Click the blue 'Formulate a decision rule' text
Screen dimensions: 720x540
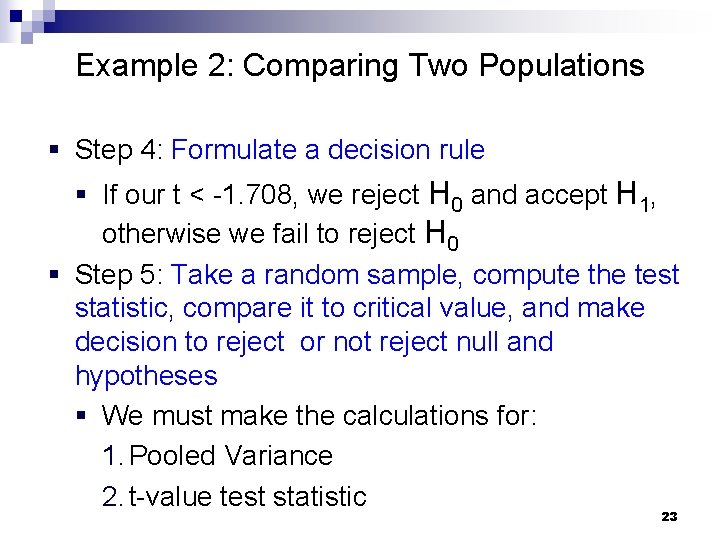pyautogui.click(x=328, y=150)
